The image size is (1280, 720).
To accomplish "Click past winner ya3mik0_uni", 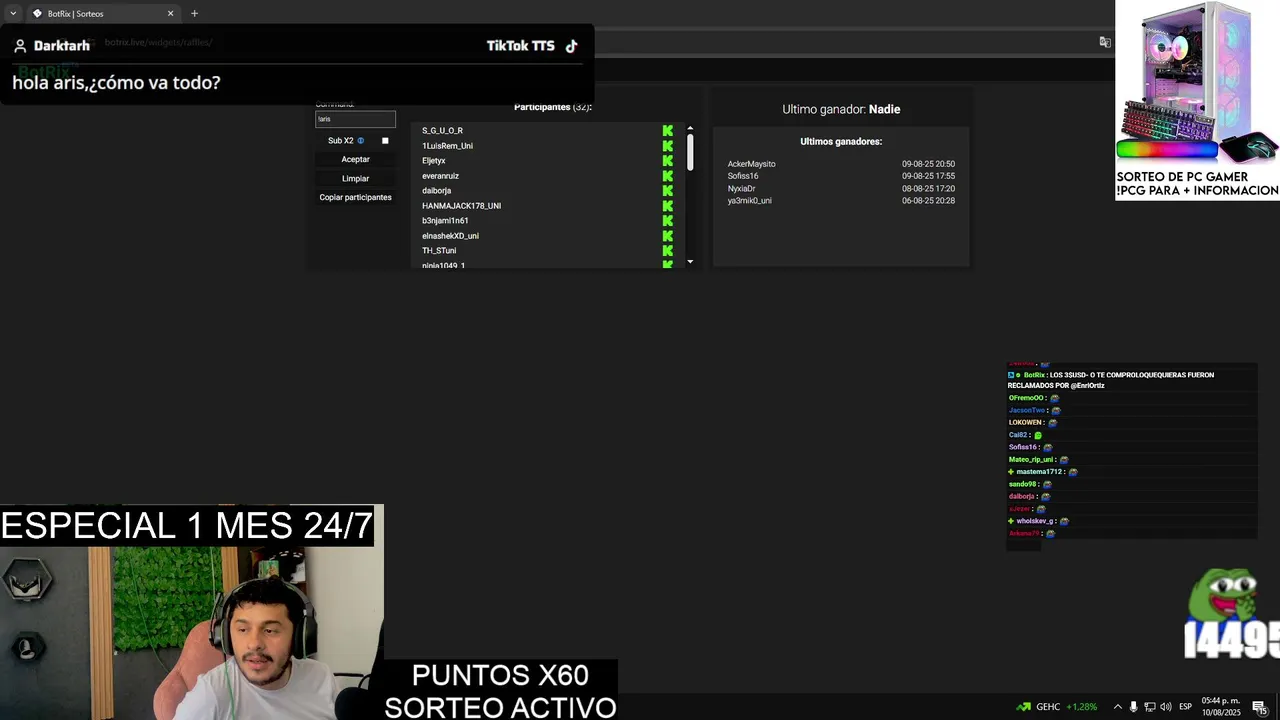I will tap(749, 201).
